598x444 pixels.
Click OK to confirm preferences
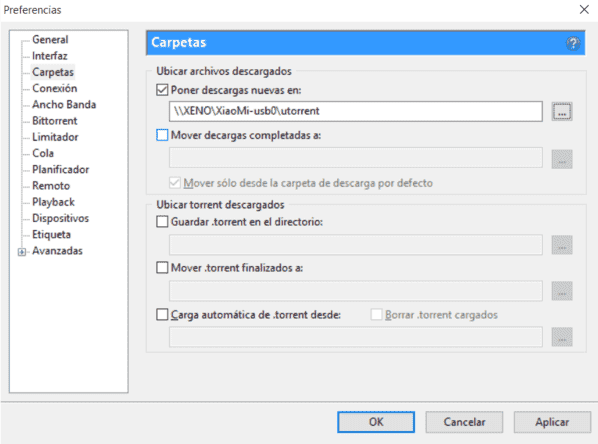point(376,422)
